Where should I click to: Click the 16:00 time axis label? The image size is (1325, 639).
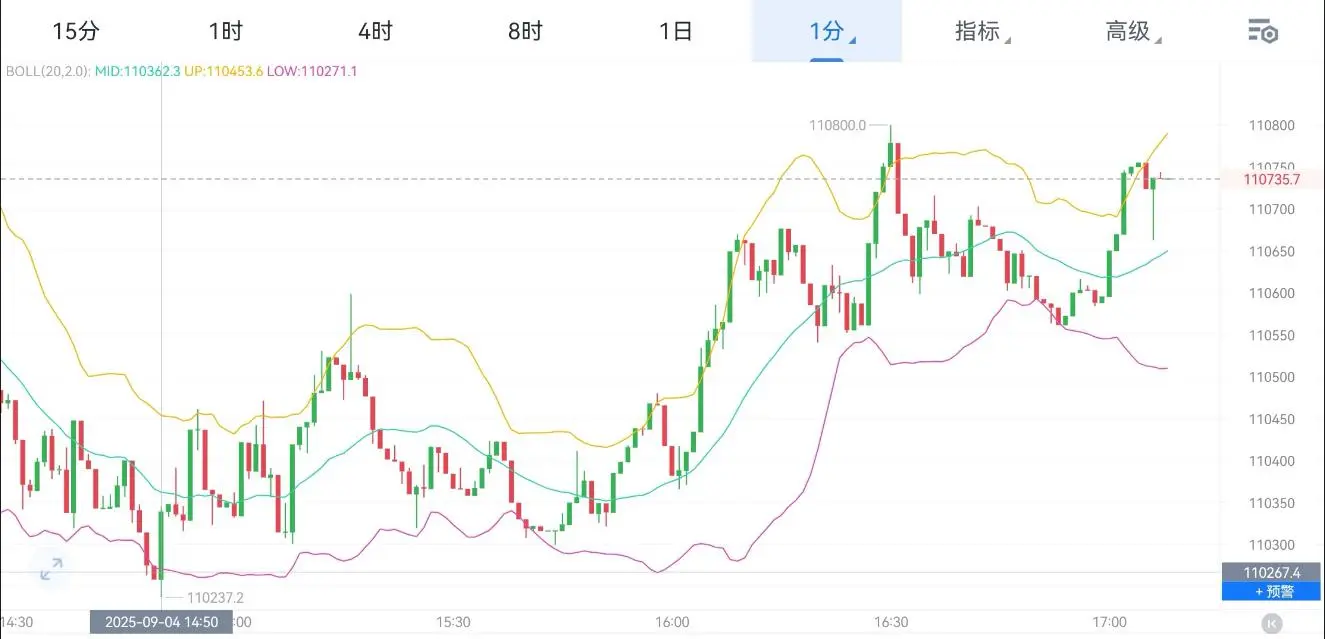(672, 622)
